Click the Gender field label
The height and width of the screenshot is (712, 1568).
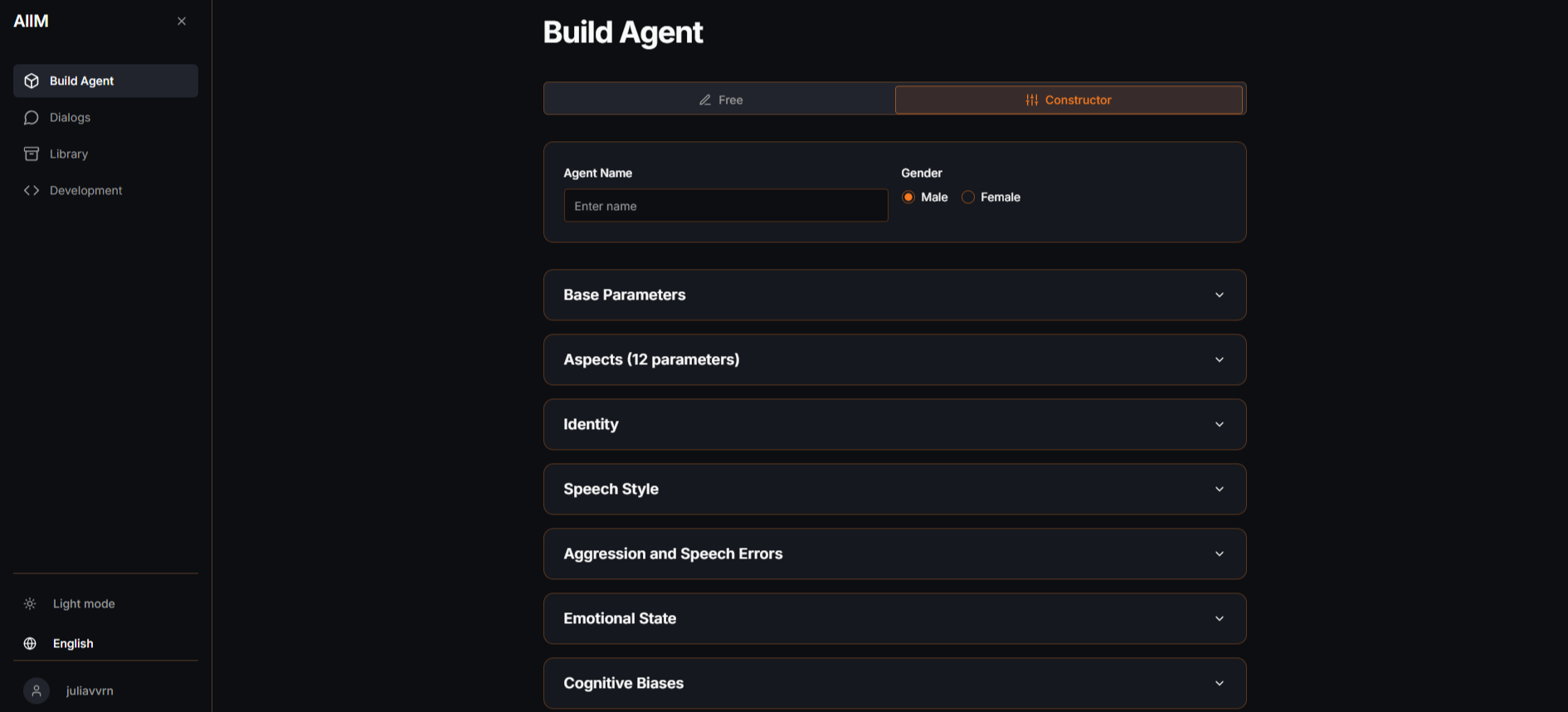[x=922, y=173]
